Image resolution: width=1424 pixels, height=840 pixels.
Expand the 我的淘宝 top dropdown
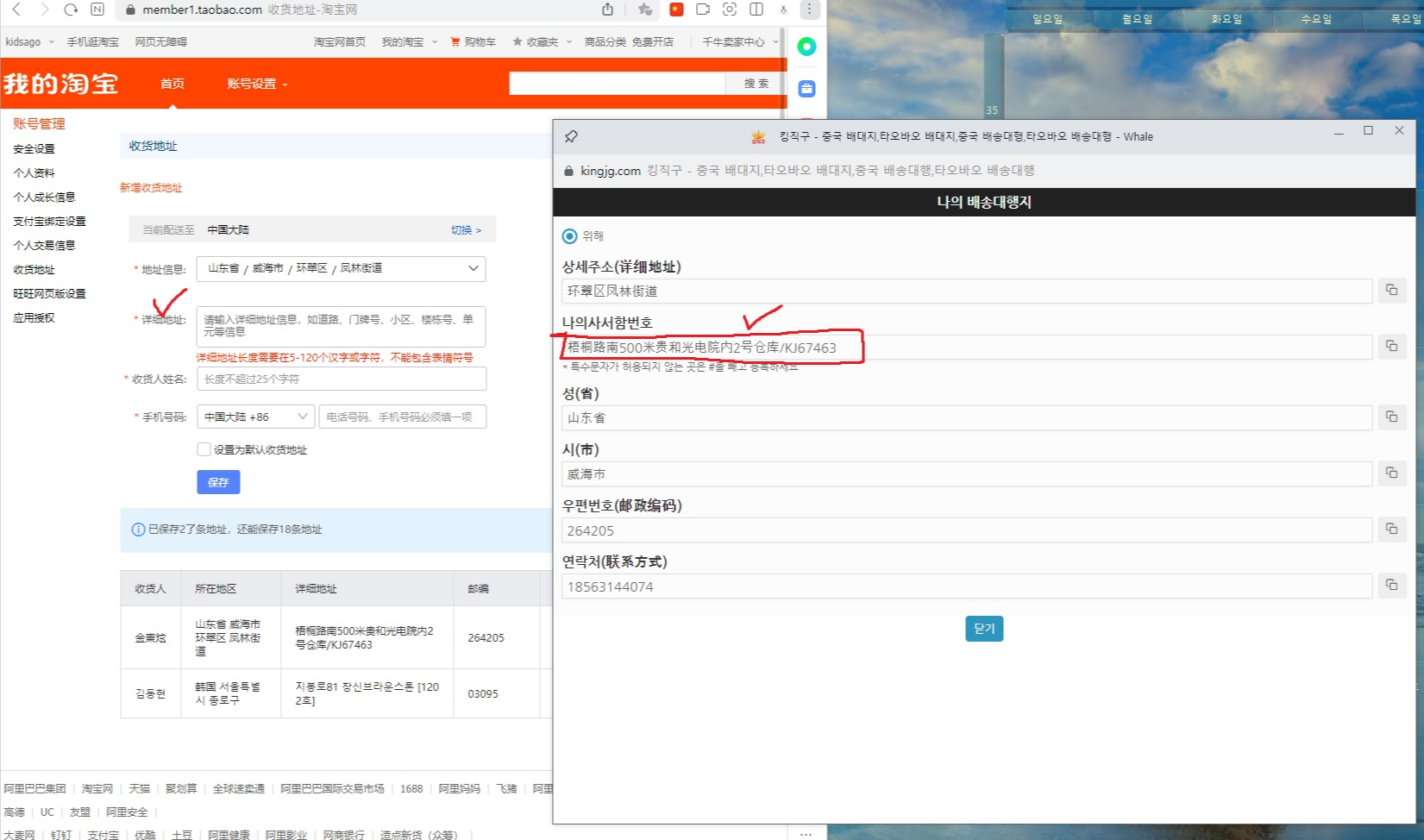click(x=434, y=41)
